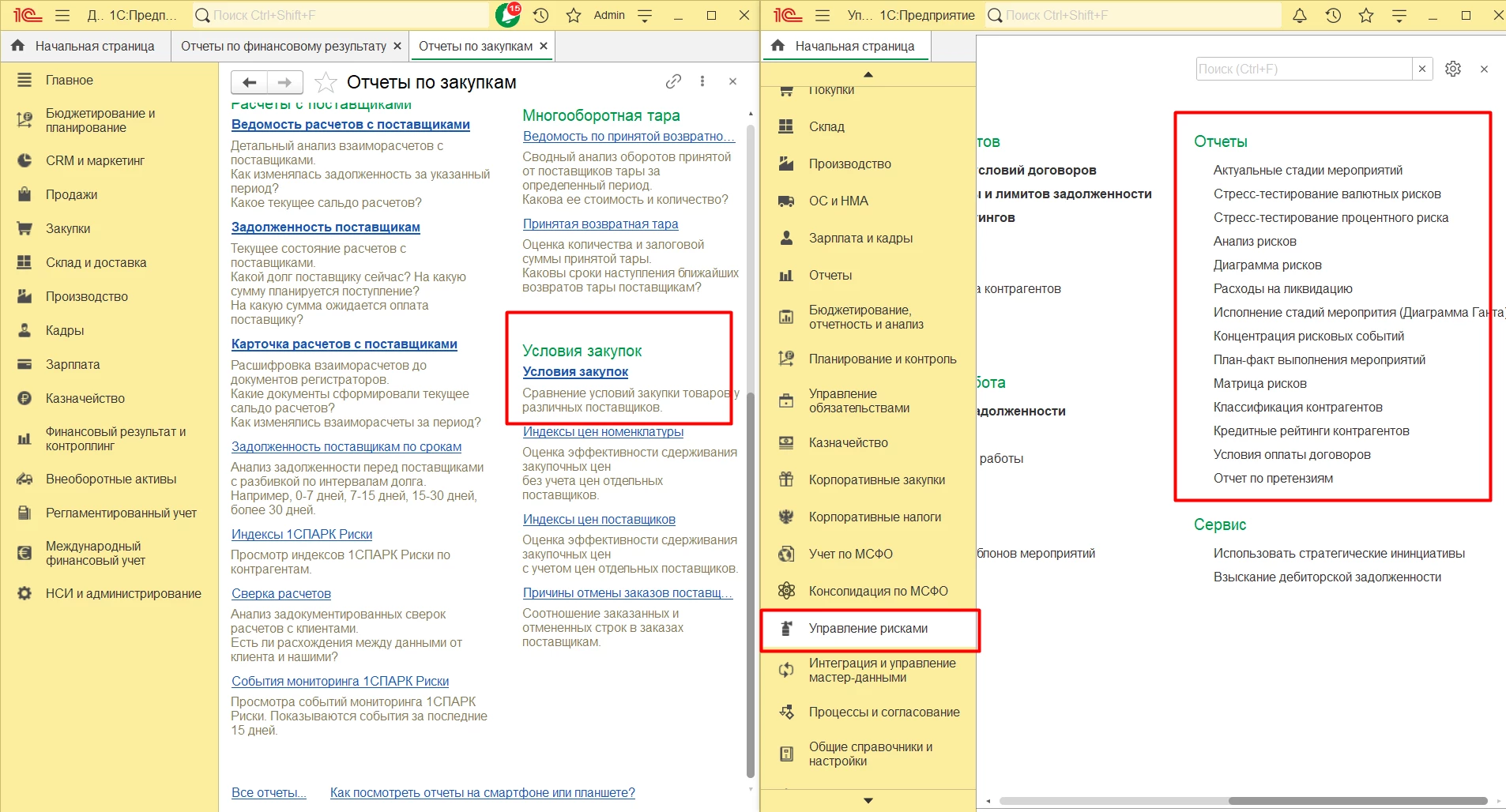Switch to Отчеты по закупкам tab
Image resolution: width=1506 pixels, height=812 pixels.
[476, 46]
